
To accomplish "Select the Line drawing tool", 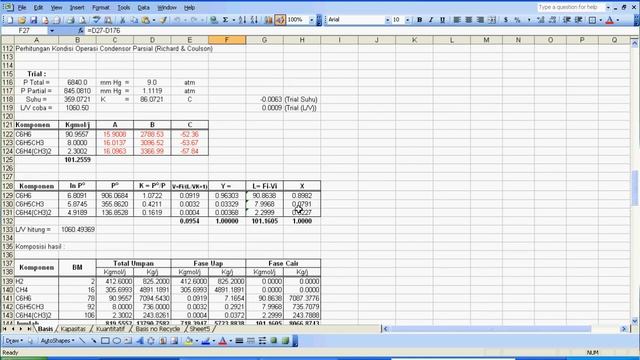I will click(x=82, y=340).
